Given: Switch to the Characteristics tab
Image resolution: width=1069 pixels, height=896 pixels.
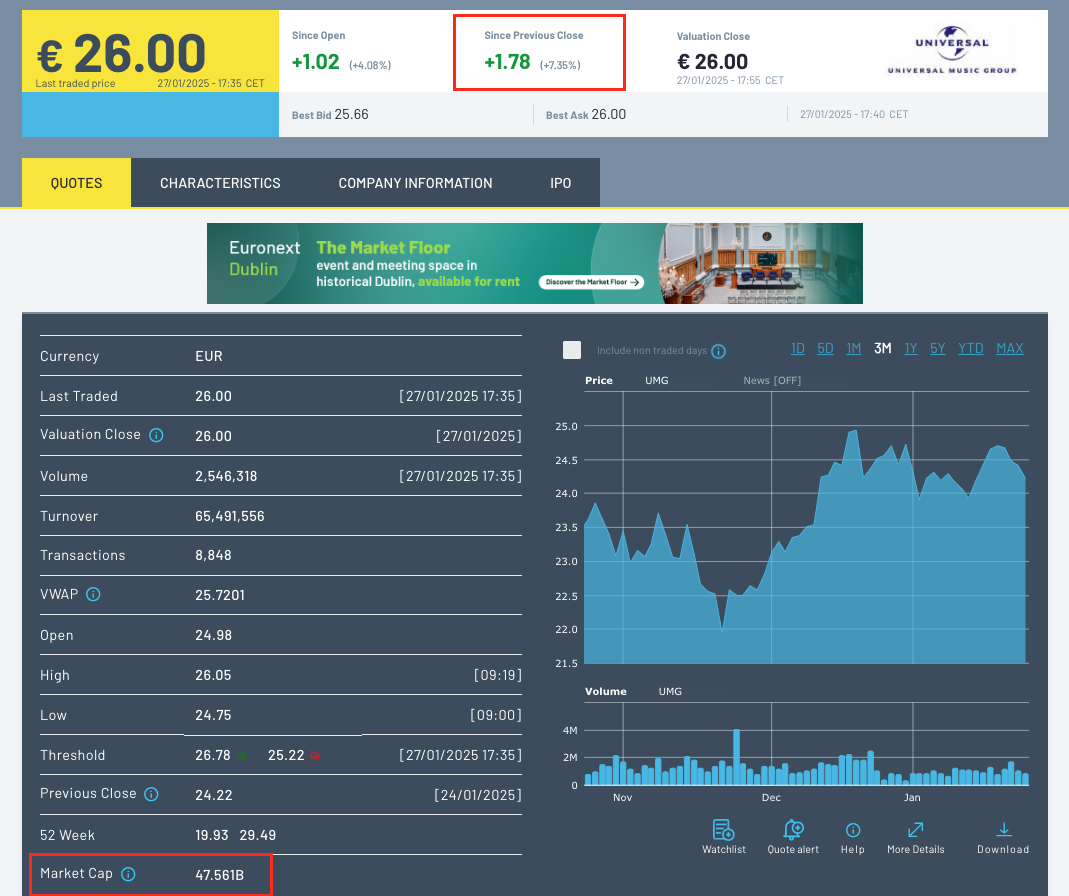Looking at the screenshot, I should click(220, 183).
